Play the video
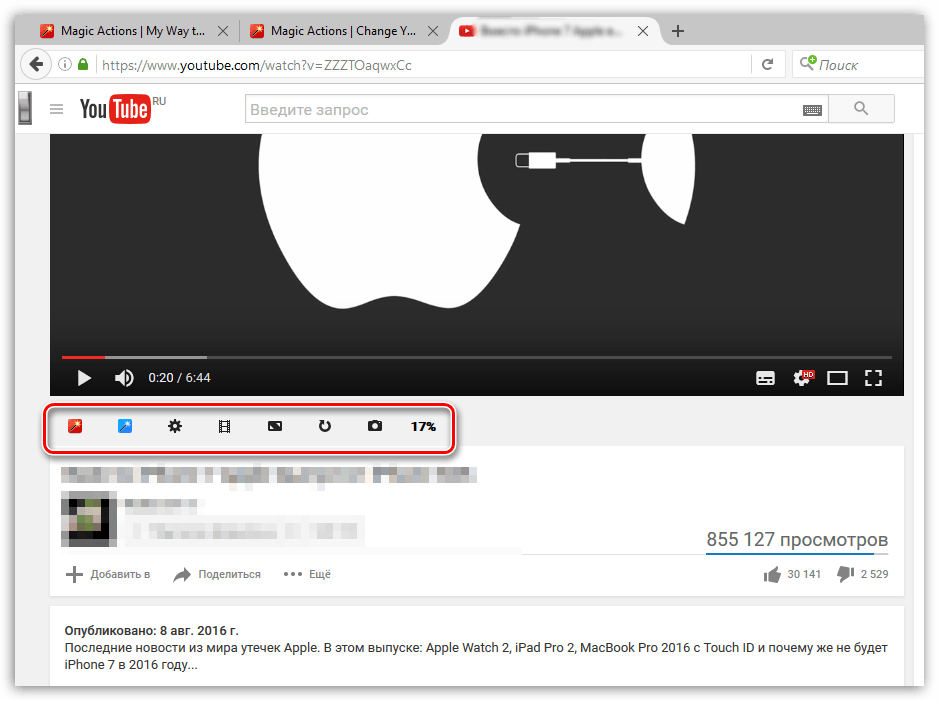This screenshot has width=939, height=701. 84,378
